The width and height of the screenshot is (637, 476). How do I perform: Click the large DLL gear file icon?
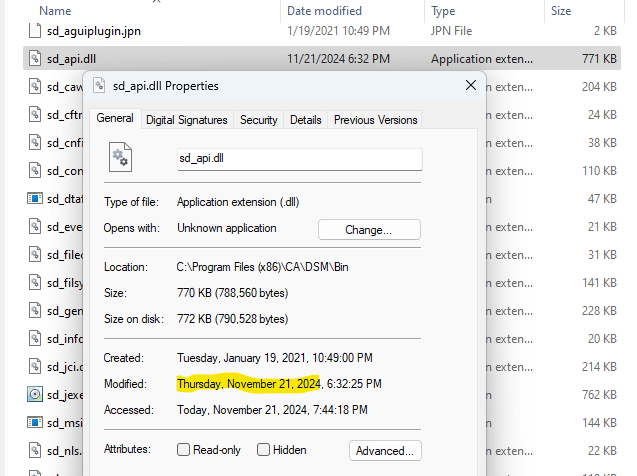click(x=120, y=157)
